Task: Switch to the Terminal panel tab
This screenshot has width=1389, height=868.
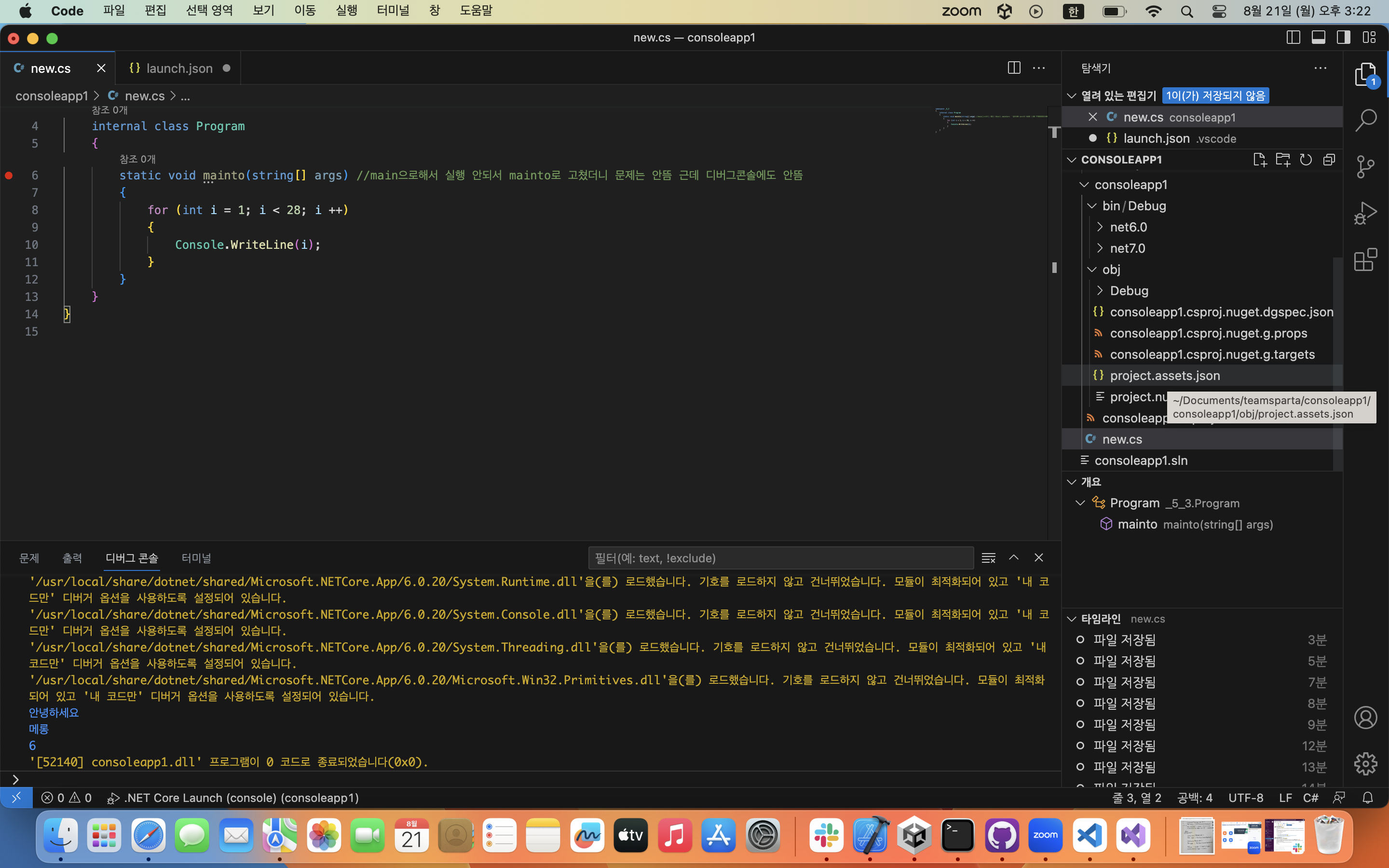Action: click(x=196, y=558)
